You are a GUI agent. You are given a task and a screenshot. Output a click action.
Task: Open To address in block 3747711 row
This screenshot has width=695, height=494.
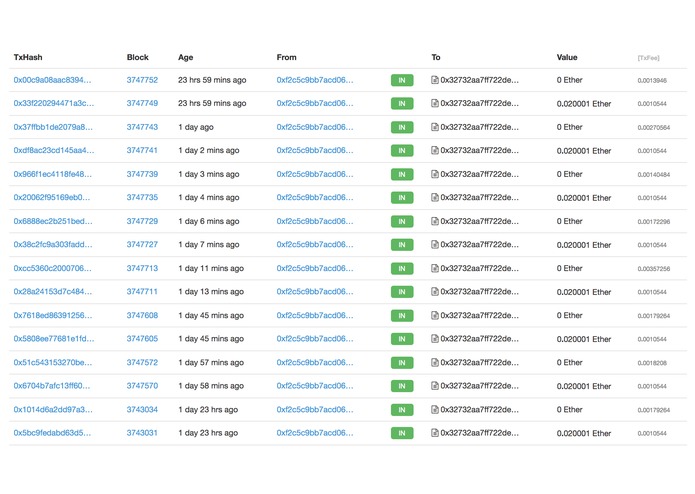[480, 292]
